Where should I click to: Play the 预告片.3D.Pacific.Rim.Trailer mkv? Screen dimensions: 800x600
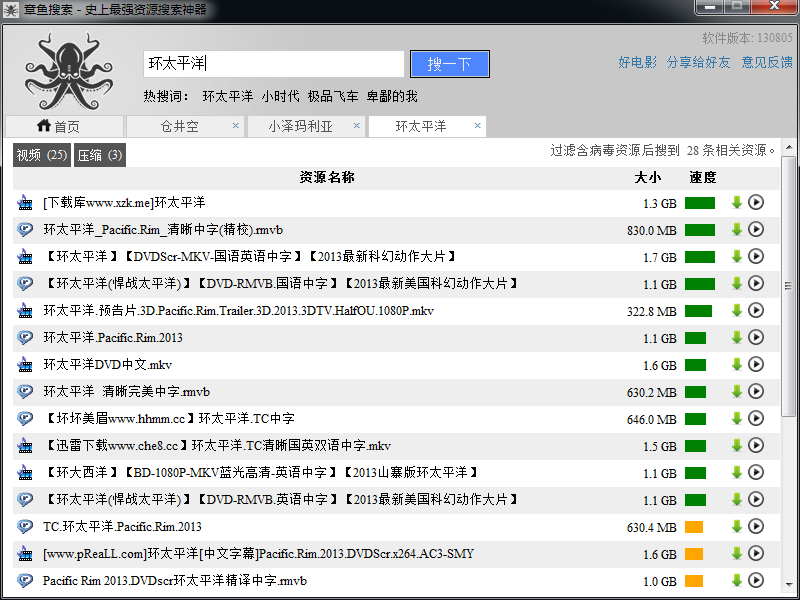tap(756, 311)
